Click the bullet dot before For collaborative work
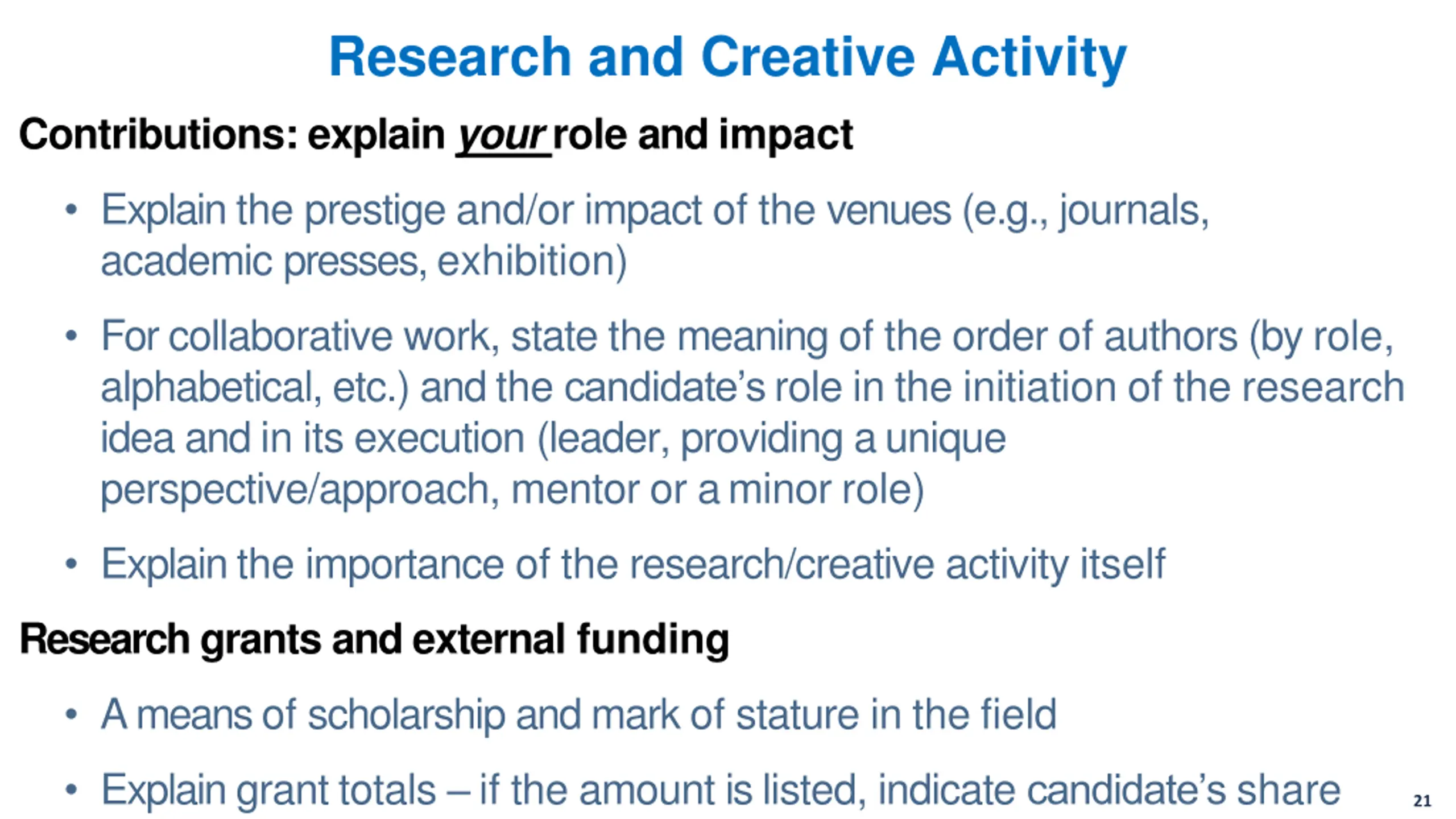Image resolution: width=1456 pixels, height=819 pixels. [71, 336]
